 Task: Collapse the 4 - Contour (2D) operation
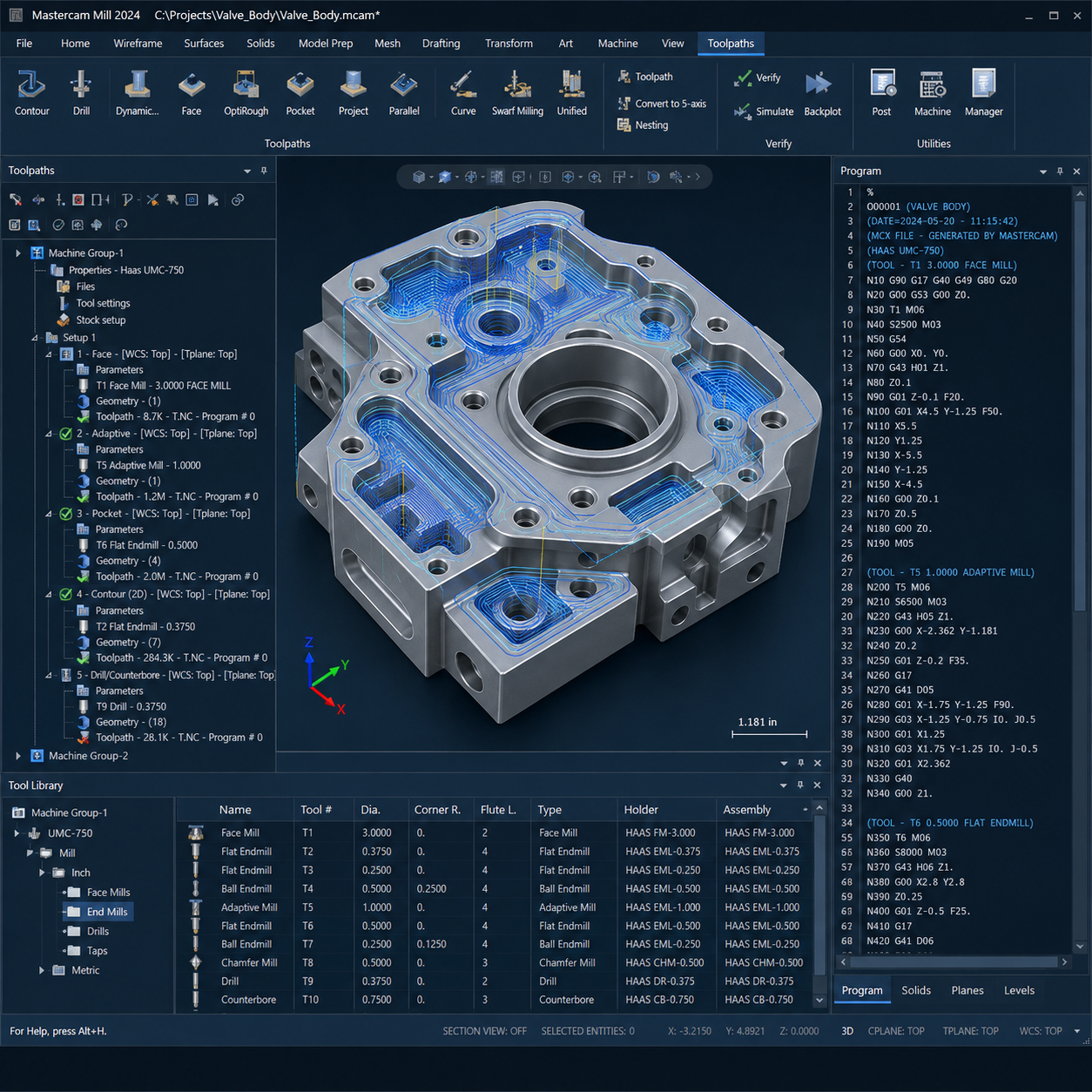[49, 595]
